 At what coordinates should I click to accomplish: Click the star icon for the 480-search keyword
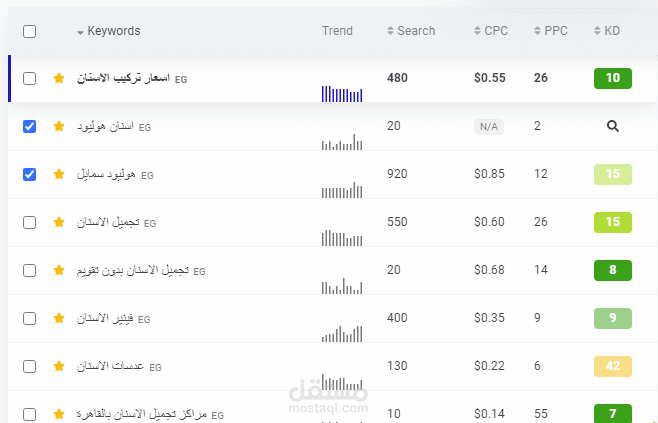pyautogui.click(x=58, y=78)
